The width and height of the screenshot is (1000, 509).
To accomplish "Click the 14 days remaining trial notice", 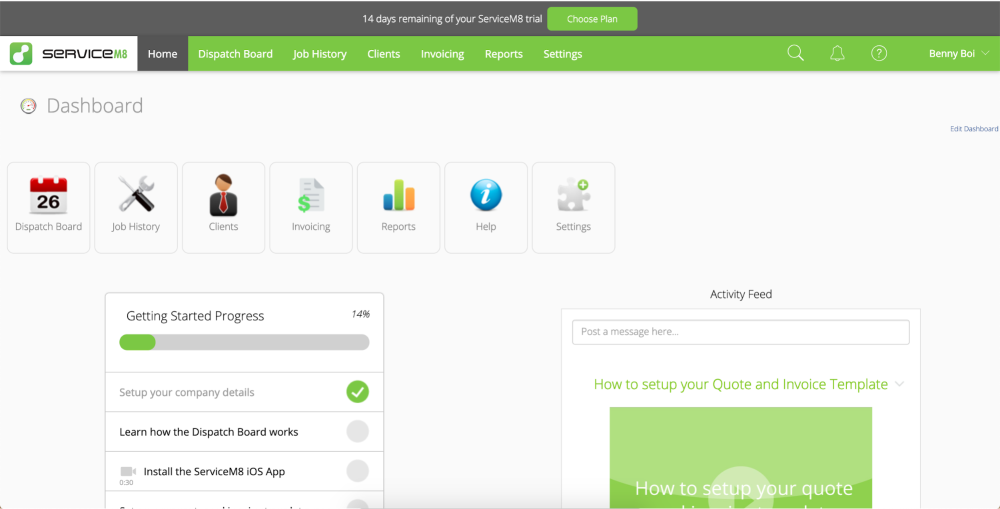I will [x=452, y=18].
